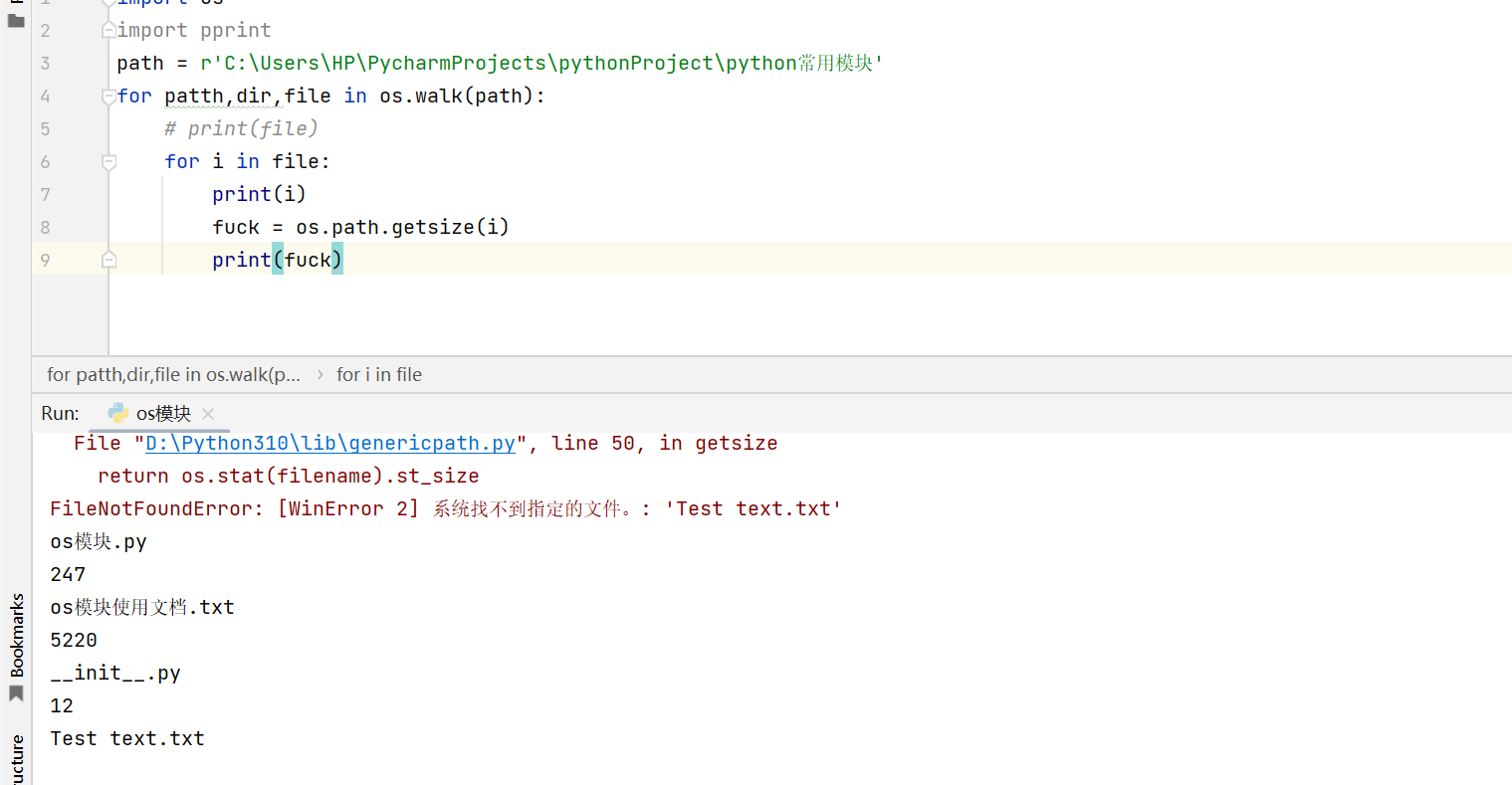Click 'os.walk(path)' call on line 4
This screenshot has width=1512, height=785.
tap(457, 96)
